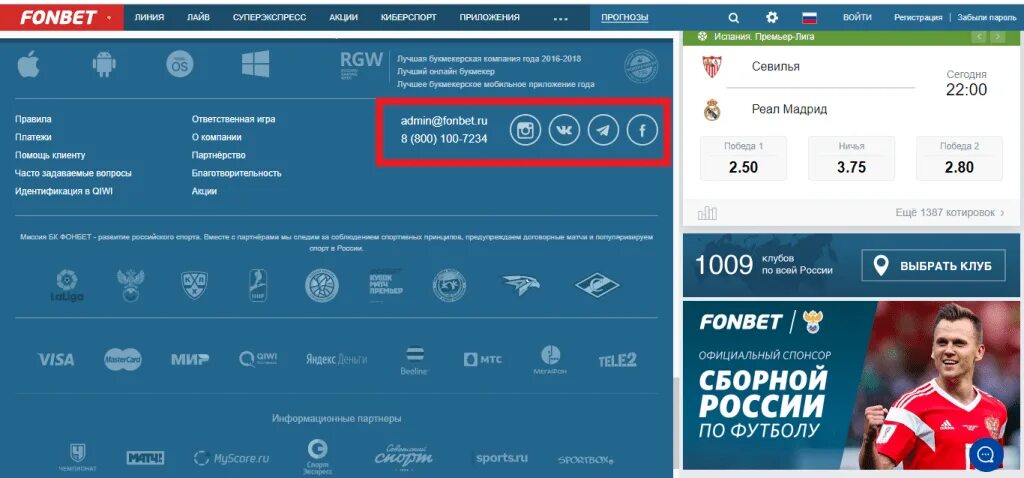Viewport: 1024px width, 478px height.
Task: Open the Russian flag language selector
Action: [810, 18]
